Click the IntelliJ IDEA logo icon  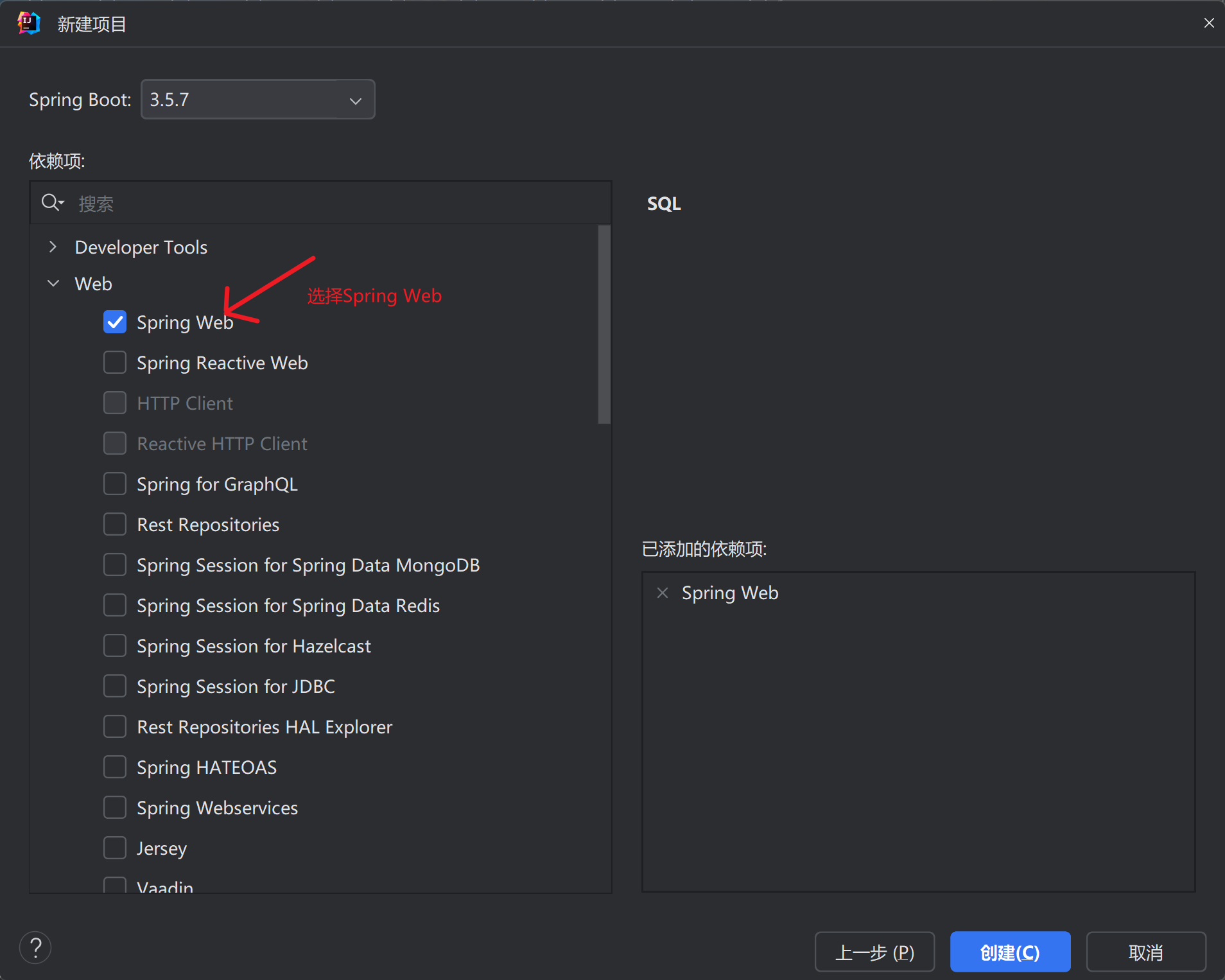pyautogui.click(x=29, y=23)
